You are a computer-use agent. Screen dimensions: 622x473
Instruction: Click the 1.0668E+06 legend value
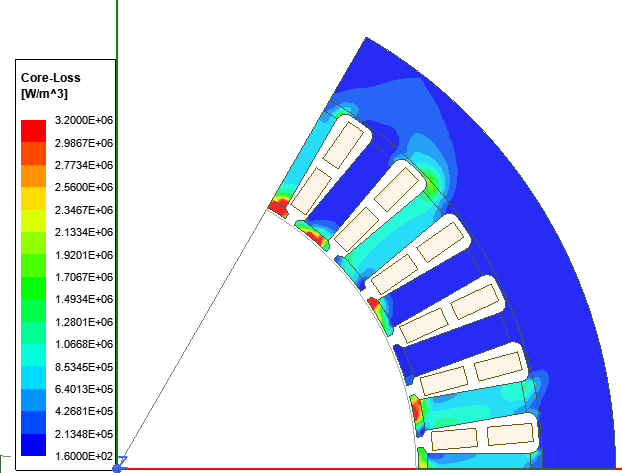click(x=84, y=344)
